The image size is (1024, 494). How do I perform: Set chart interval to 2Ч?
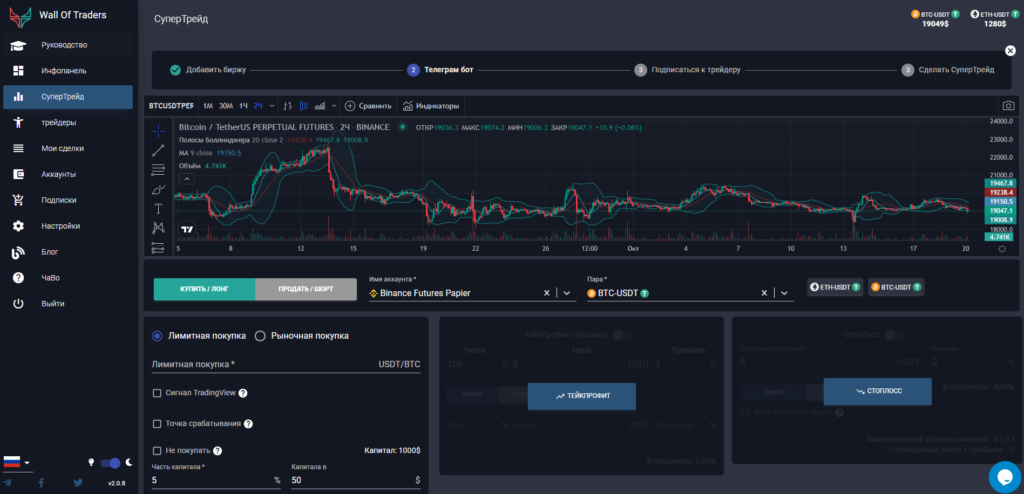[x=259, y=106]
